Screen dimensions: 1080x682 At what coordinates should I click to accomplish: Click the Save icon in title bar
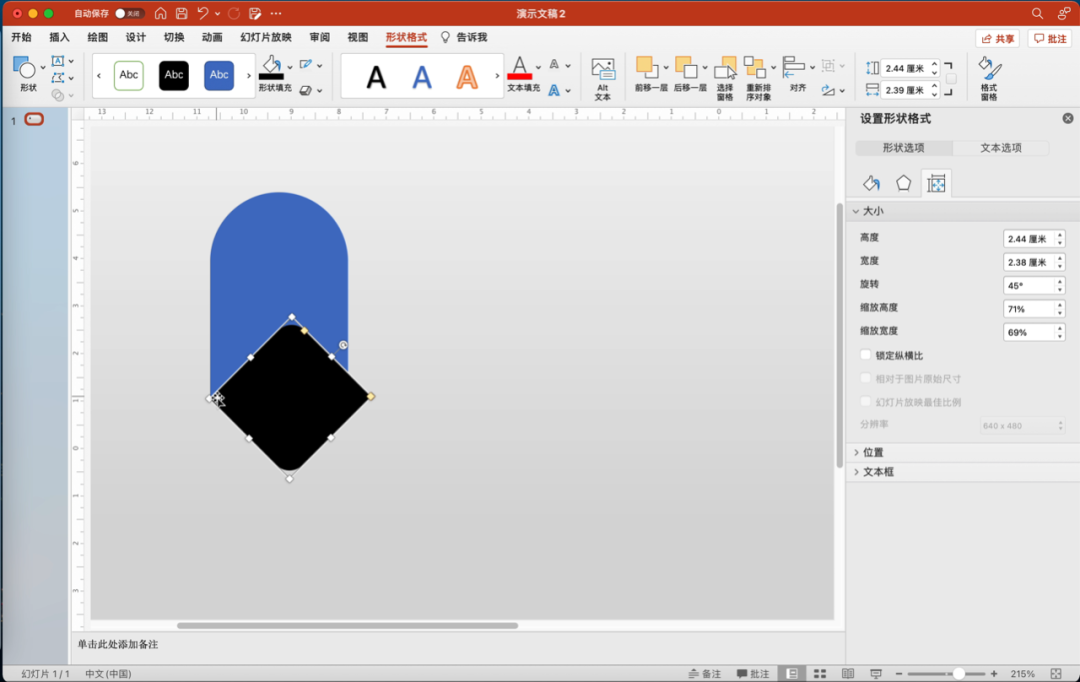(x=182, y=13)
